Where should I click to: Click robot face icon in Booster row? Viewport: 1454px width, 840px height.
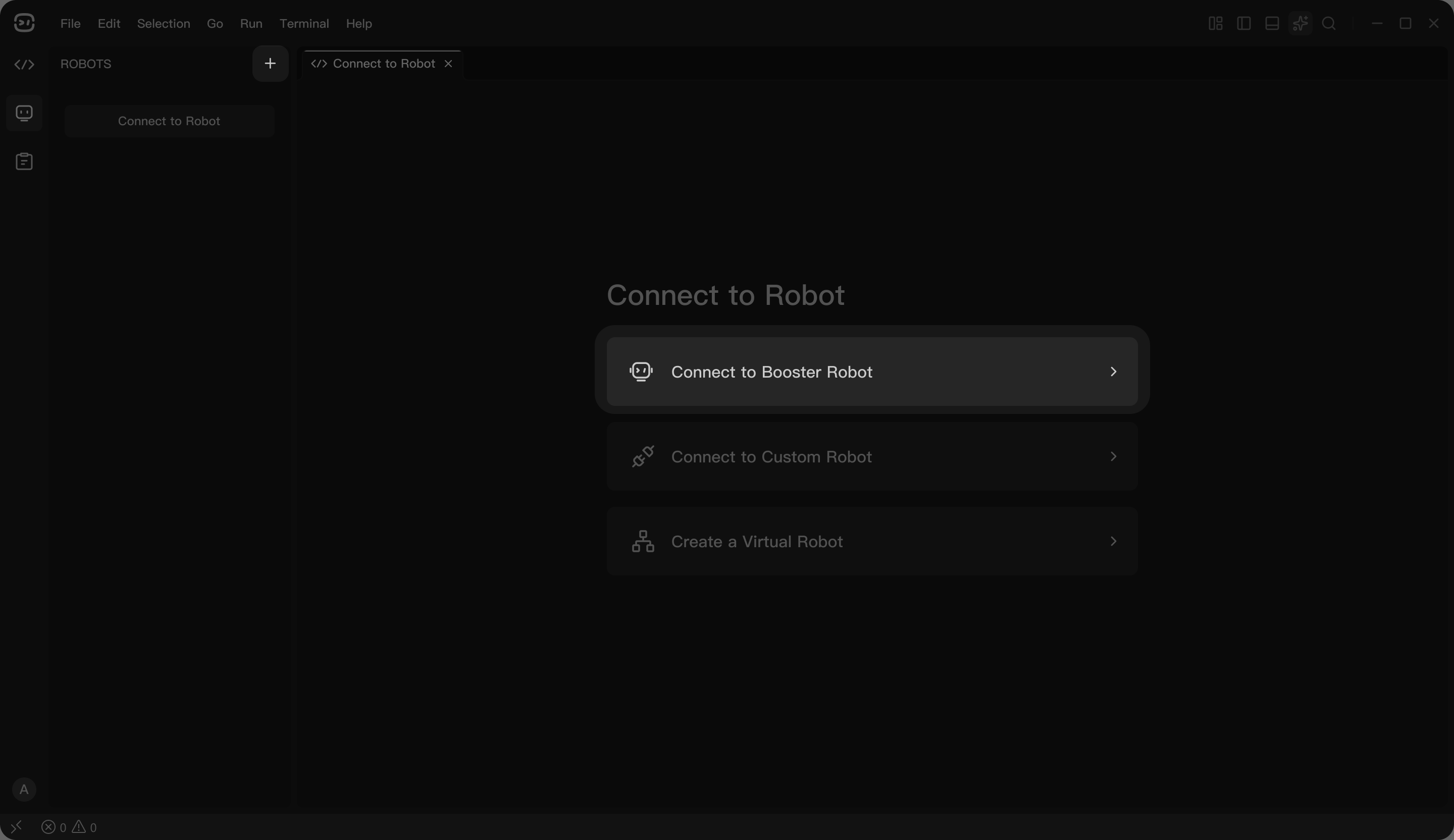[642, 372]
